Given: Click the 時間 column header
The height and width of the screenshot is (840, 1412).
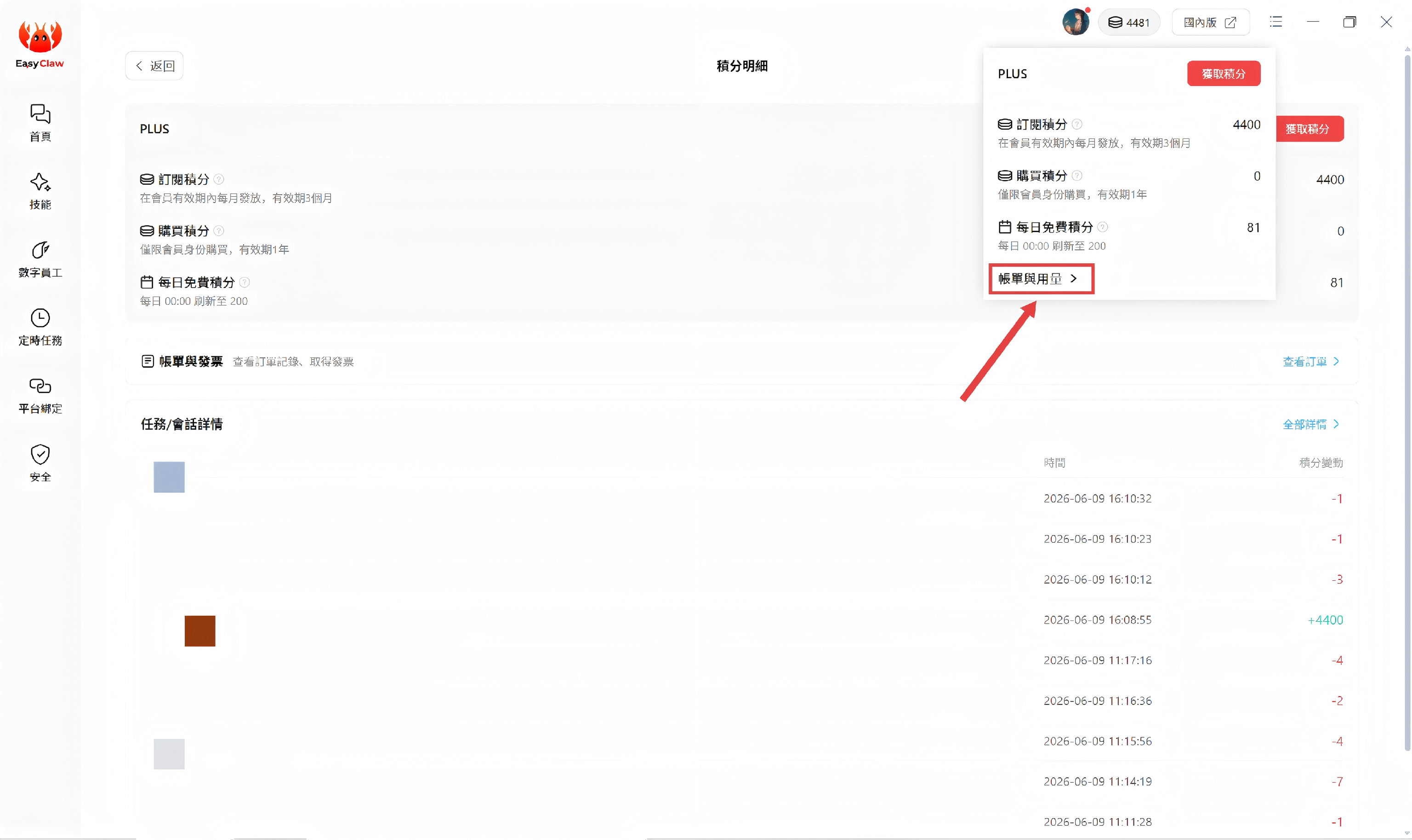Looking at the screenshot, I should click(x=1055, y=462).
